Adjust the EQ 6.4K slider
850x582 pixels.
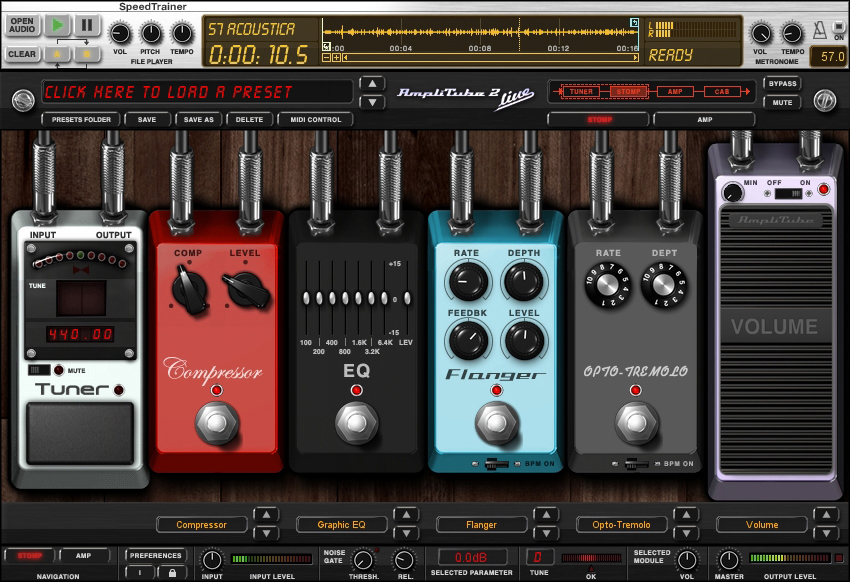(x=384, y=298)
